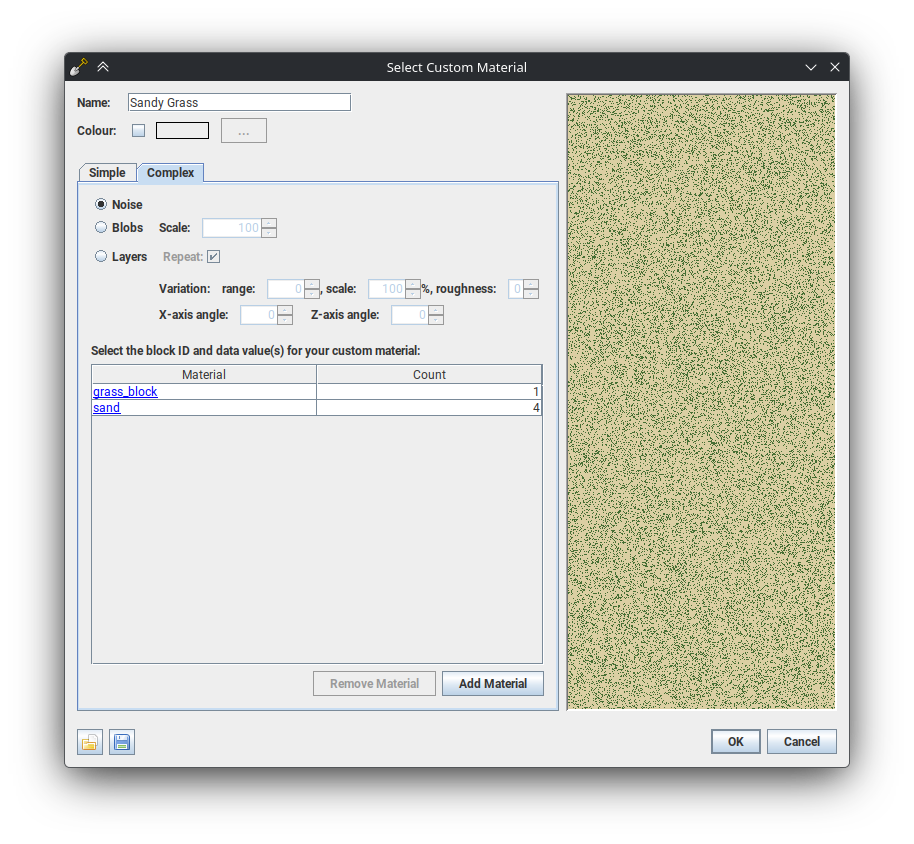Screen dimensions: 914x844
Task: Enable the Colour checkbox
Action: click(138, 130)
